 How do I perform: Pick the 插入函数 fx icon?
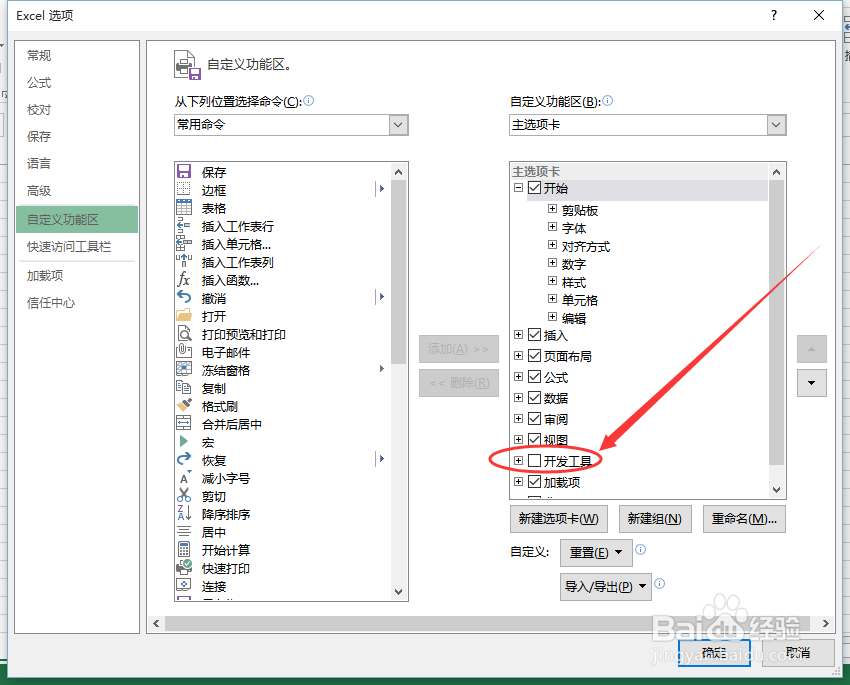184,280
